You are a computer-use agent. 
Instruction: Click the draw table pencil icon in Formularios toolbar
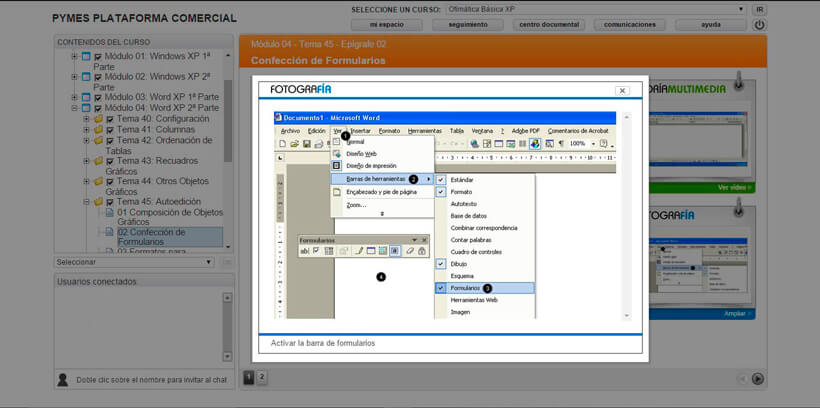359,251
